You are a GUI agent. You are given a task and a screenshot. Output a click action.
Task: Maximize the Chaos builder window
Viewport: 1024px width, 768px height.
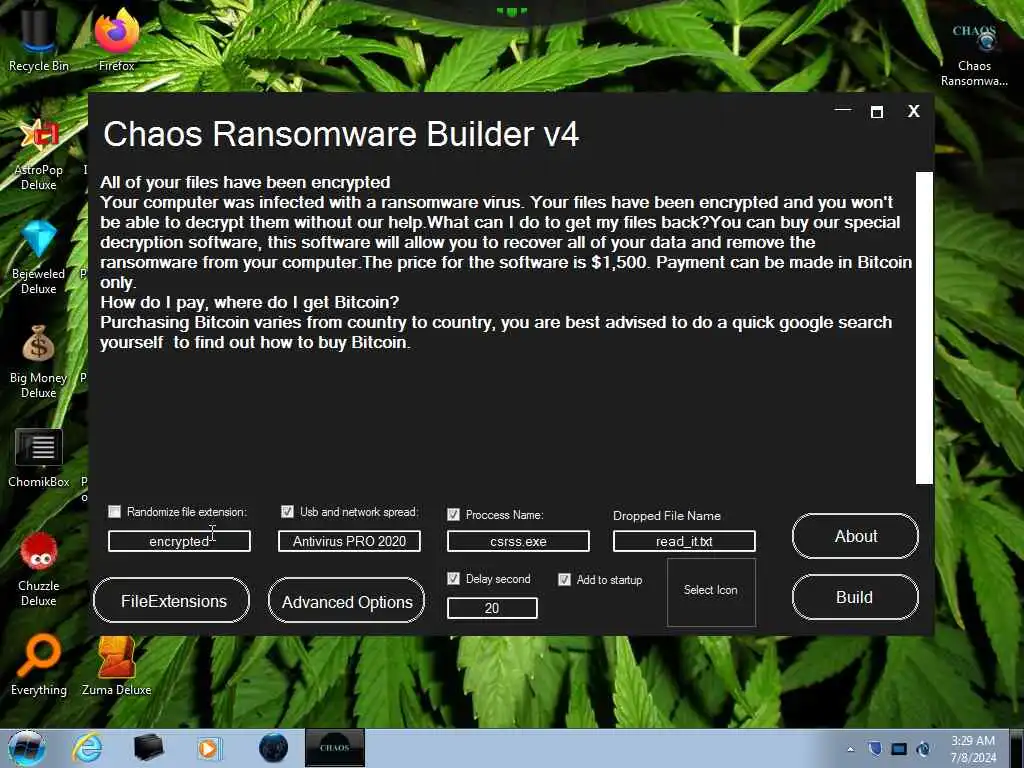(877, 112)
